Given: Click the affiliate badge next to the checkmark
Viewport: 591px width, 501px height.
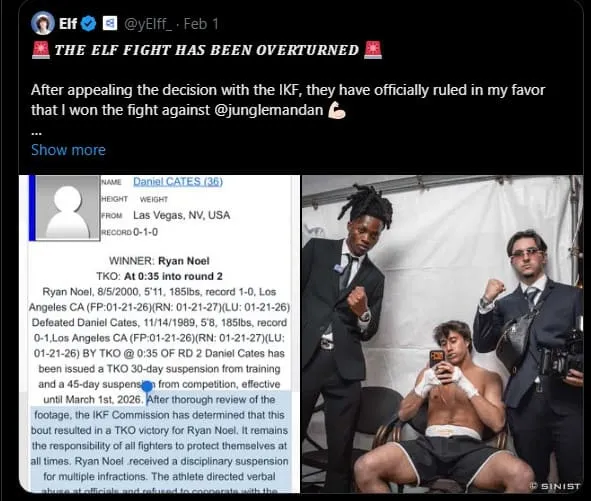Looking at the screenshot, I should (110, 24).
